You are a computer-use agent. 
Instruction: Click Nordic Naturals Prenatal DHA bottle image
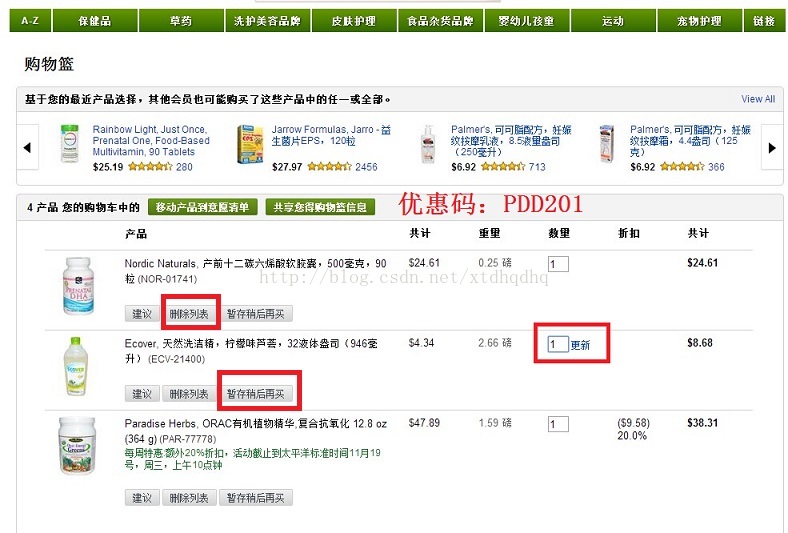[x=78, y=286]
